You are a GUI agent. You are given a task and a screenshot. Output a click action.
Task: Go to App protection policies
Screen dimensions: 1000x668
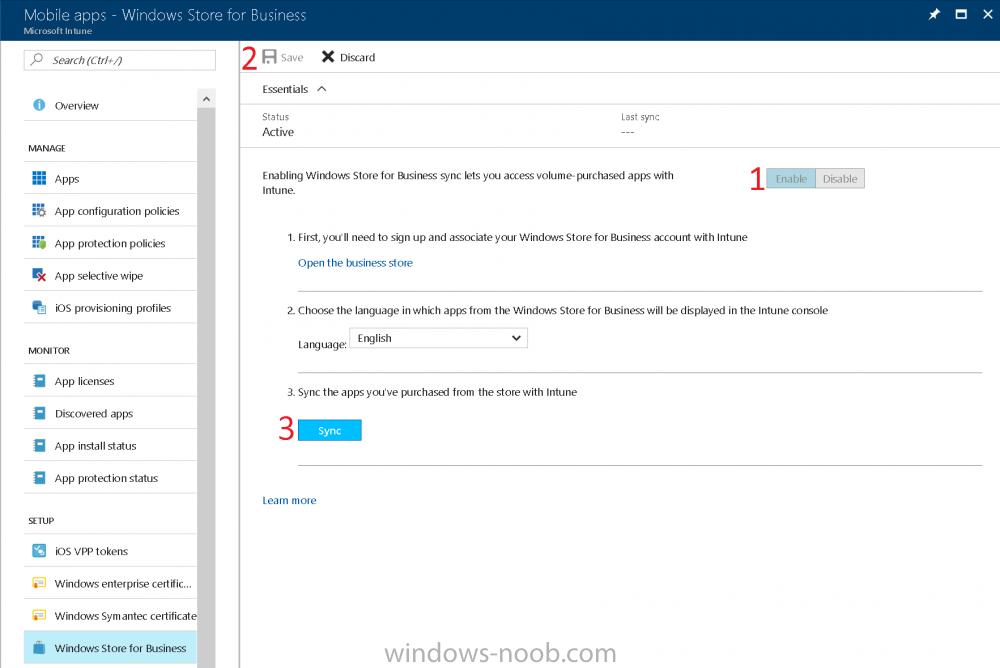(x=110, y=243)
